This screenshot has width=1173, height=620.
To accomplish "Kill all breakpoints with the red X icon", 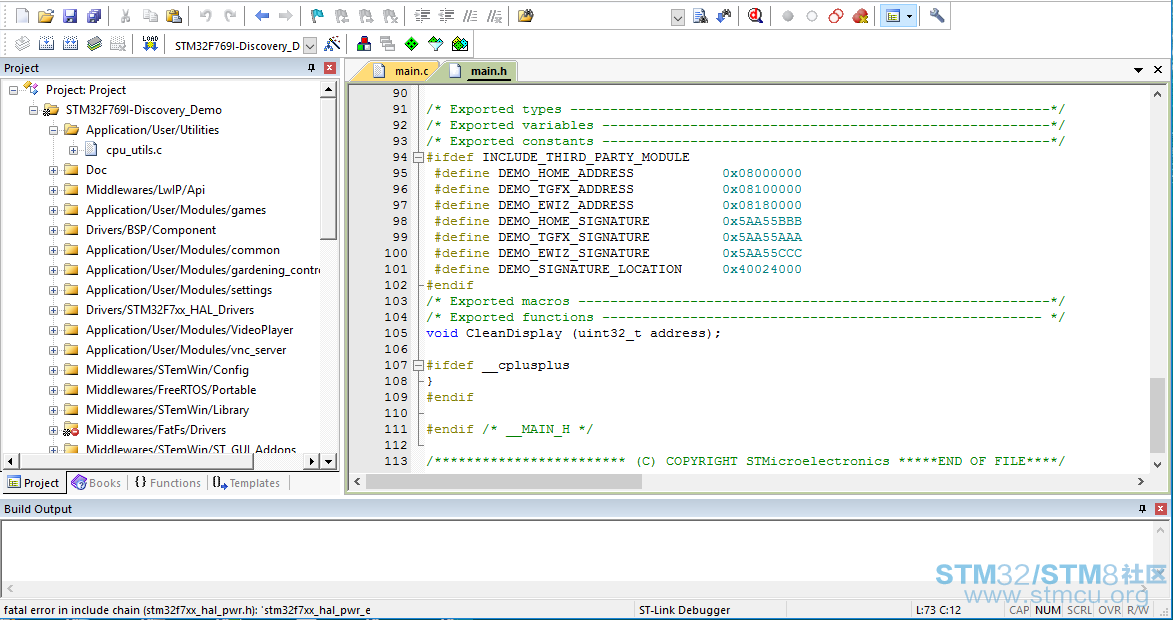I will pyautogui.click(x=860, y=16).
